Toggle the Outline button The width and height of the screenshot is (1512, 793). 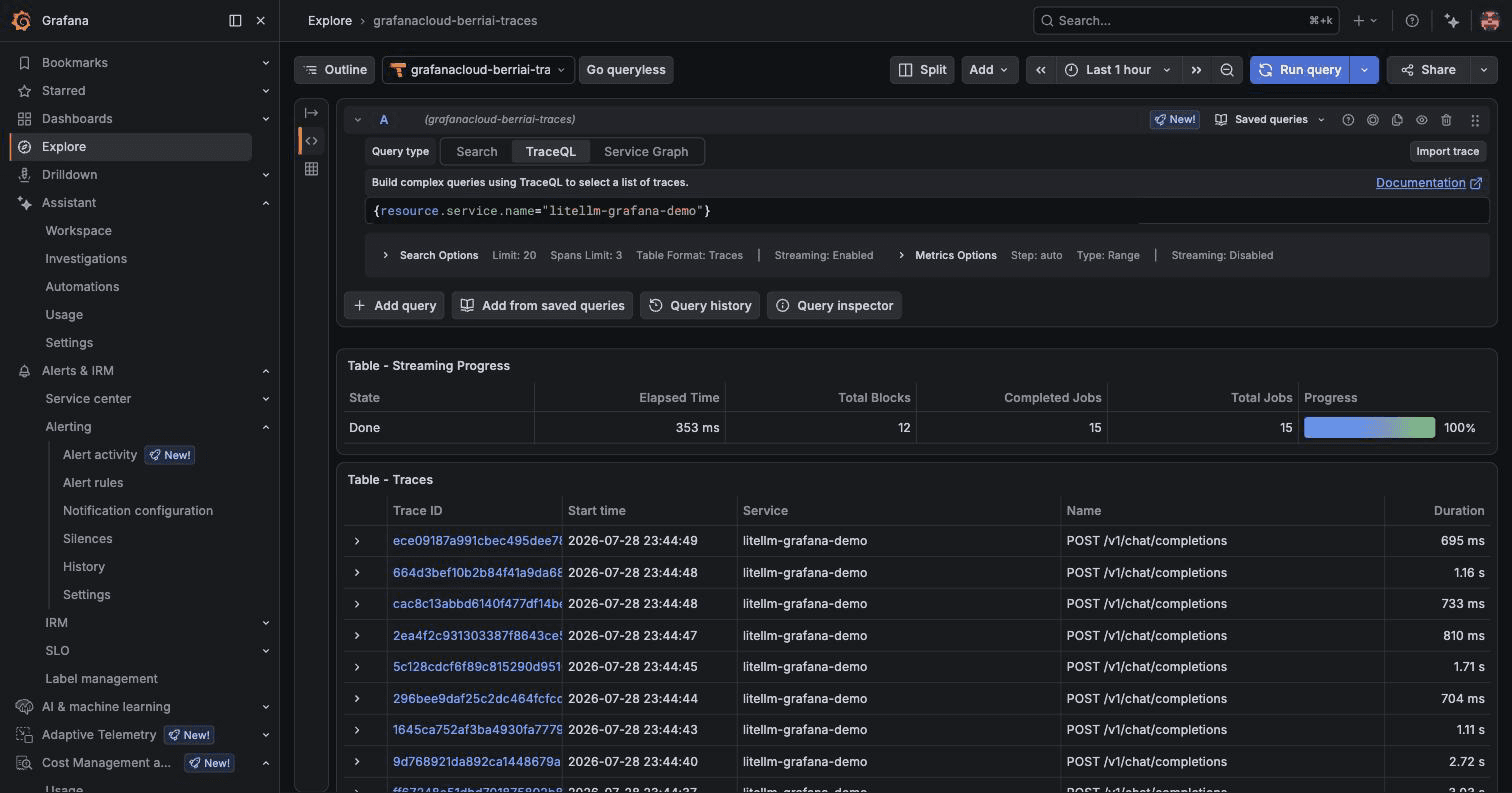point(335,70)
